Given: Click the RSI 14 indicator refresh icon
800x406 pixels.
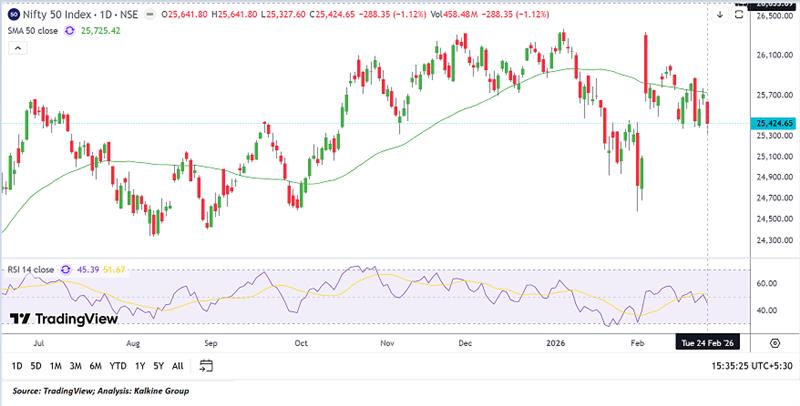Looking at the screenshot, I should coord(67,269).
